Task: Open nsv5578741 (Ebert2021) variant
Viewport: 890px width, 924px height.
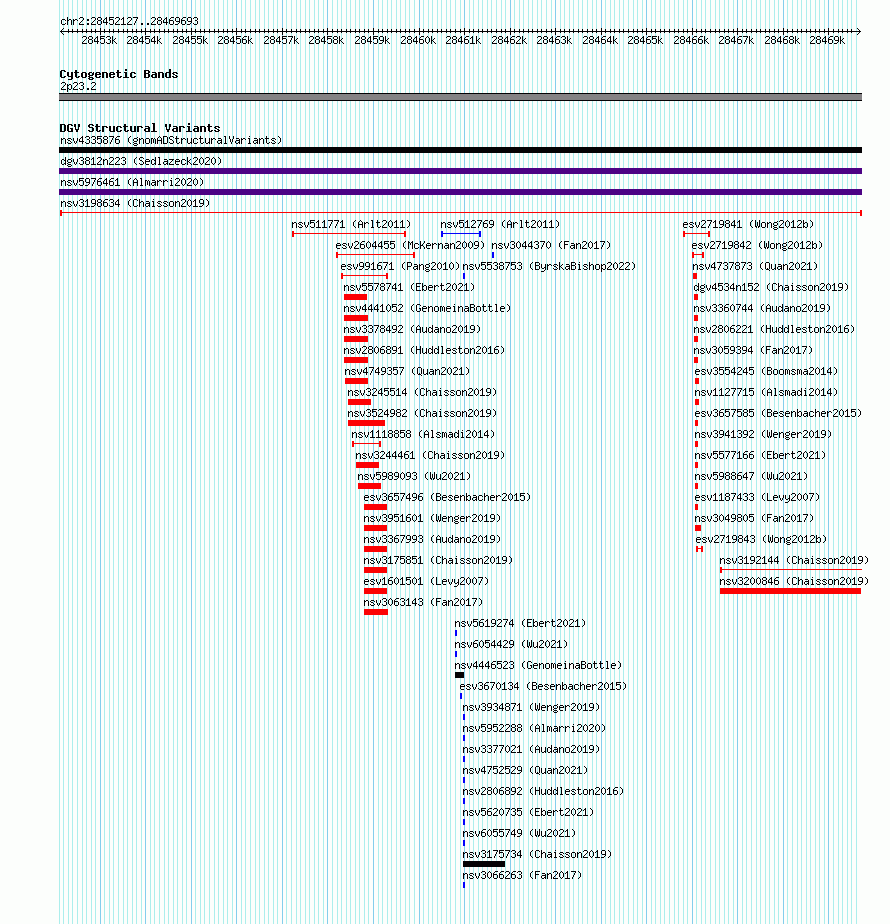Action: (409, 288)
